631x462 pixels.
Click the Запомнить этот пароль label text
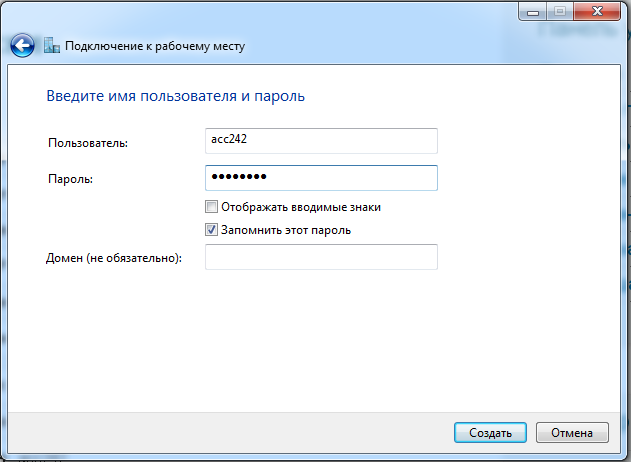285,230
